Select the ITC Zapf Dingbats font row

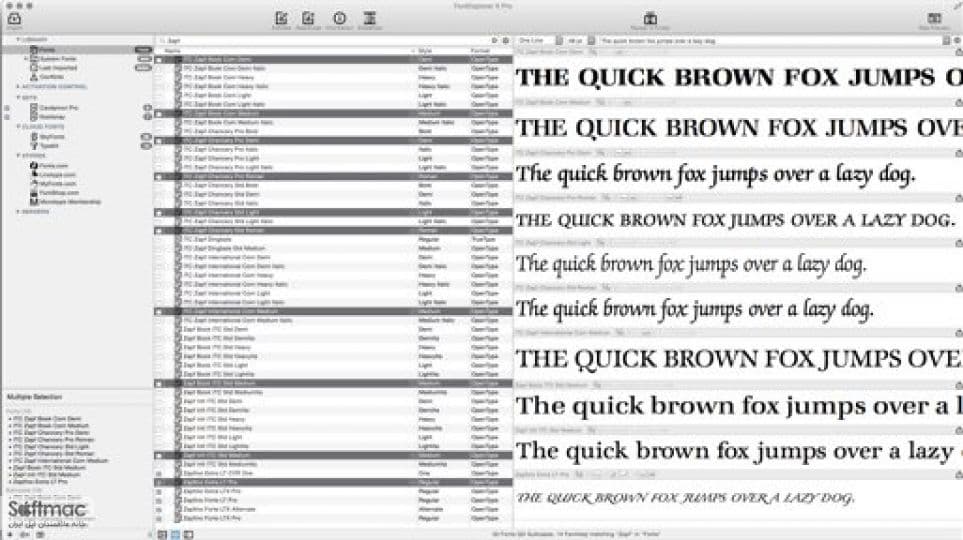pyautogui.click(x=333, y=240)
